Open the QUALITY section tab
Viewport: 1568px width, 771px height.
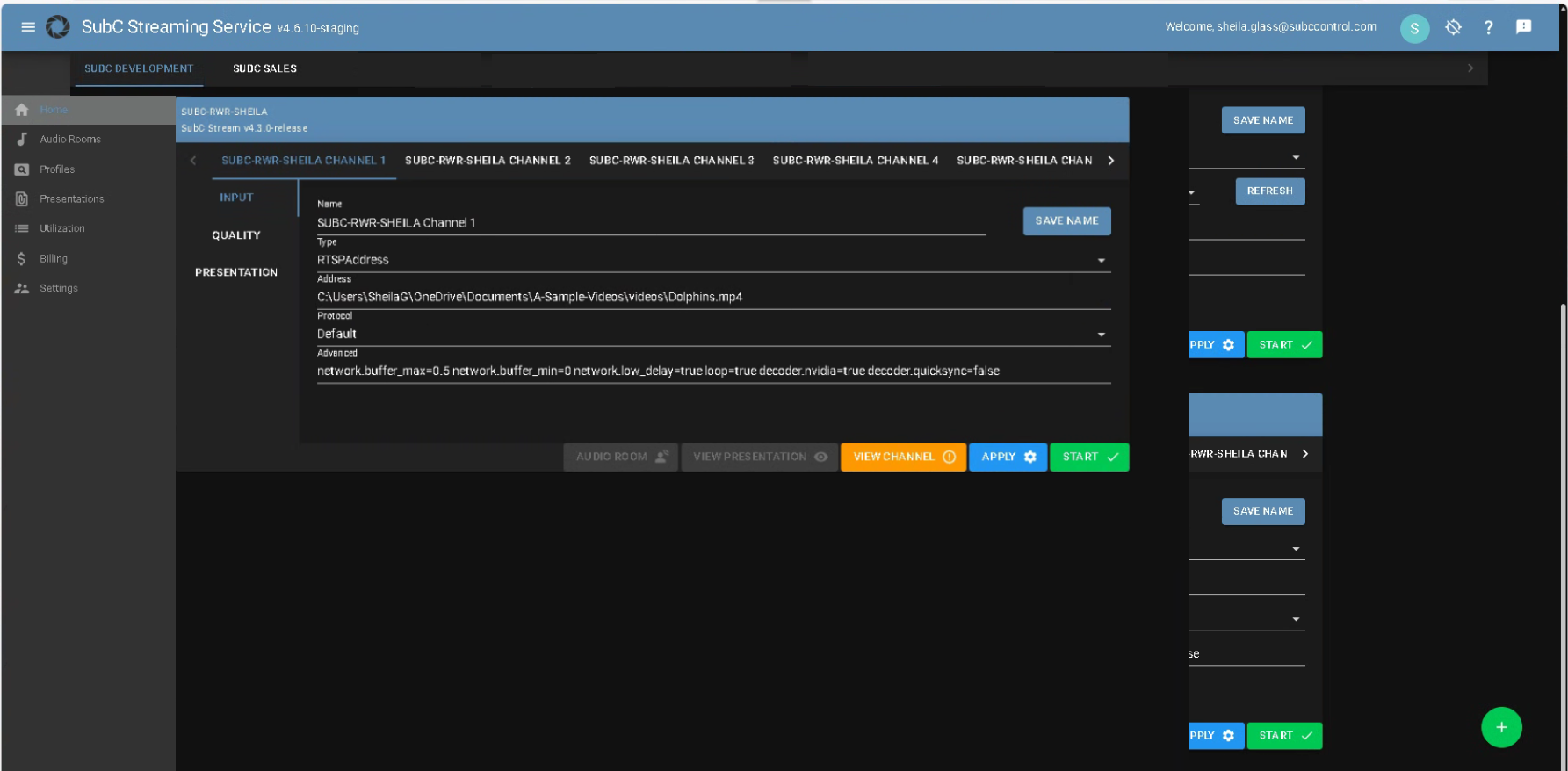pos(236,235)
